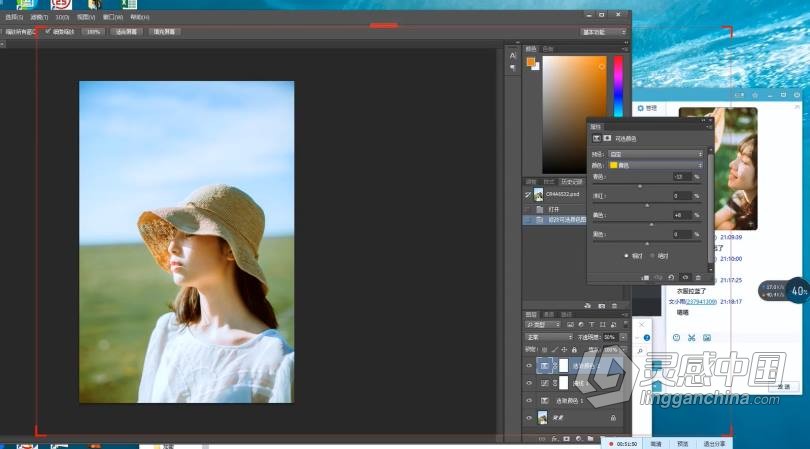Open the Paragraph panel icon in the dock
The image size is (810, 449).
(x=512, y=68)
